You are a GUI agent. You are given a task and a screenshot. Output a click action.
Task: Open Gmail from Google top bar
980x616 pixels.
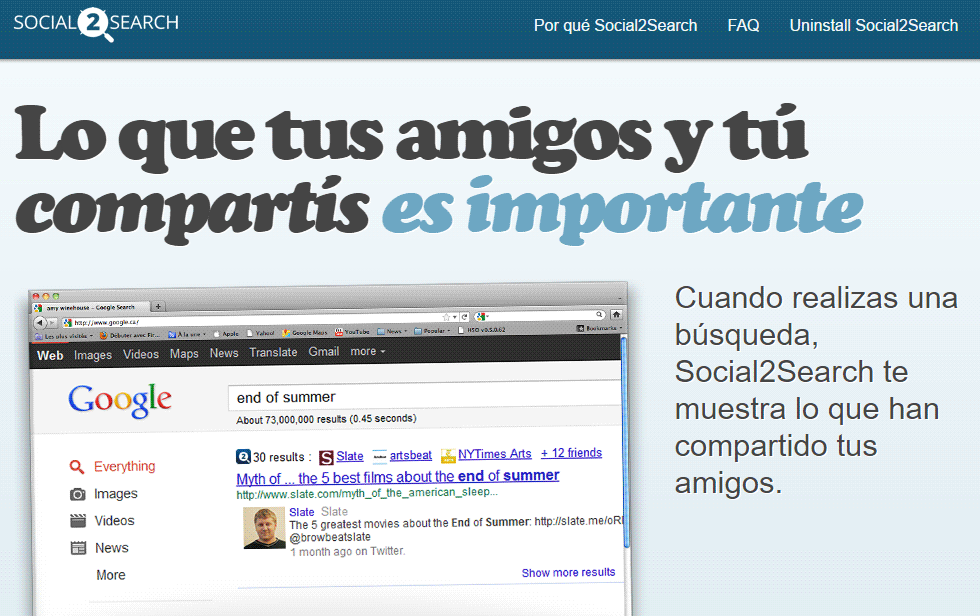[x=324, y=352]
